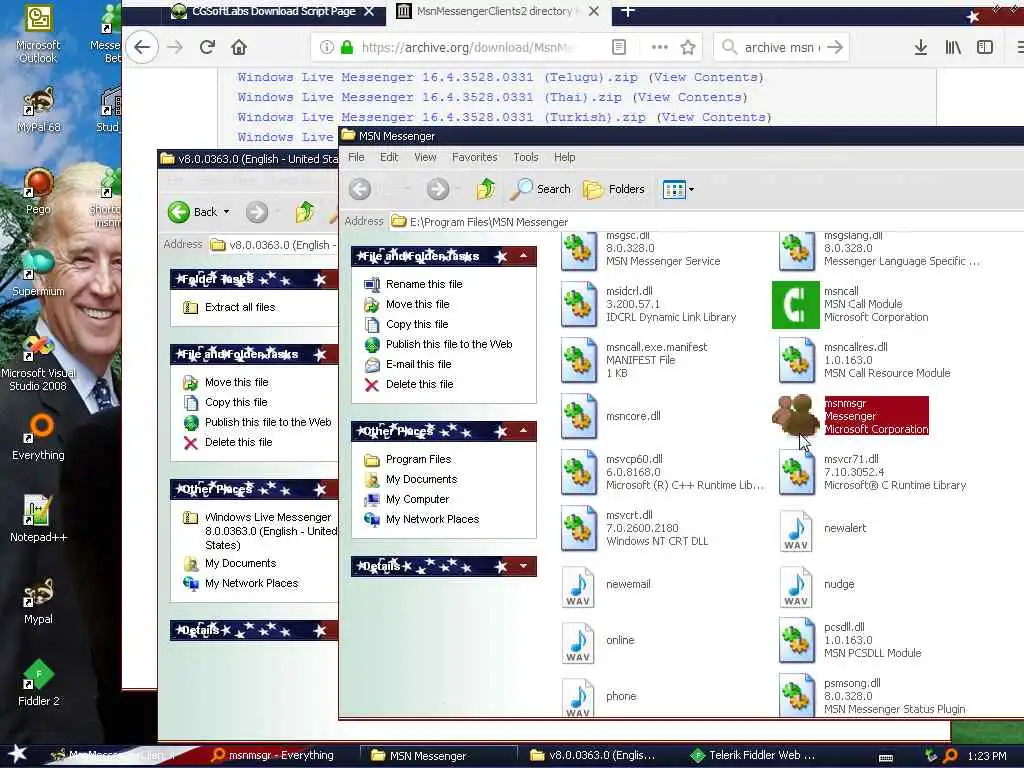Open Microsoft Visual Studio 2008 shortcut

pyautogui.click(x=38, y=363)
